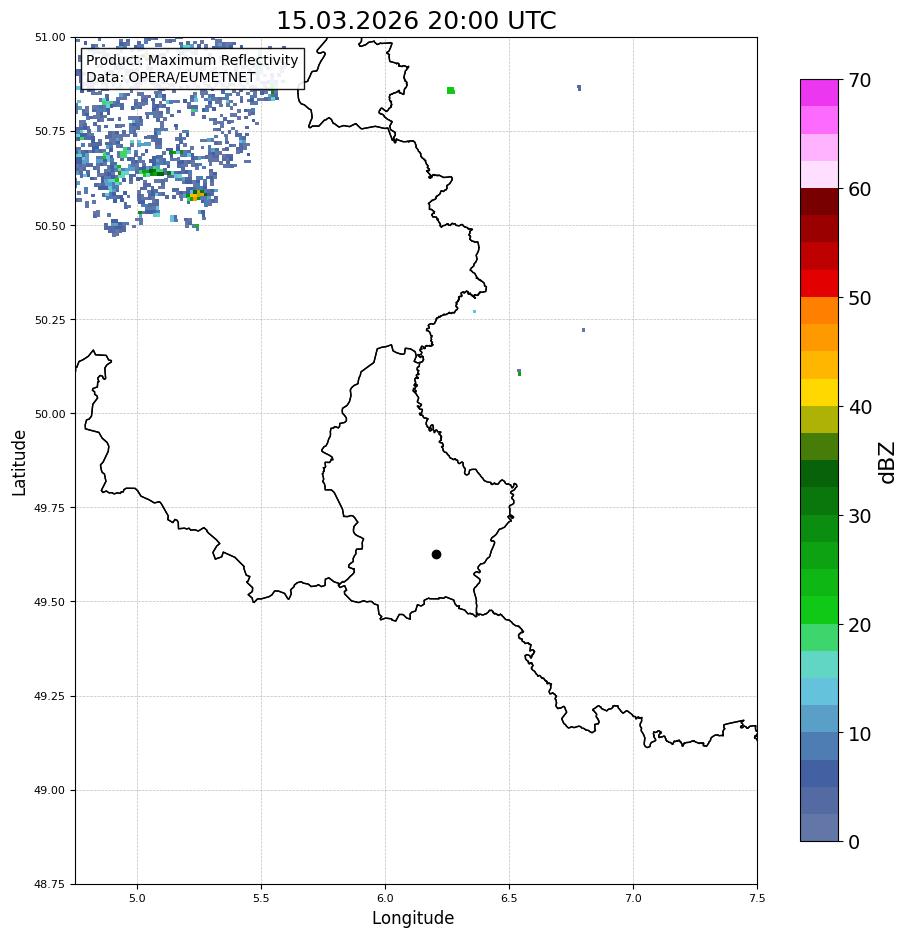Click the colorbar tick label "0"
908x937 pixels.
pyautogui.click(x=854, y=842)
